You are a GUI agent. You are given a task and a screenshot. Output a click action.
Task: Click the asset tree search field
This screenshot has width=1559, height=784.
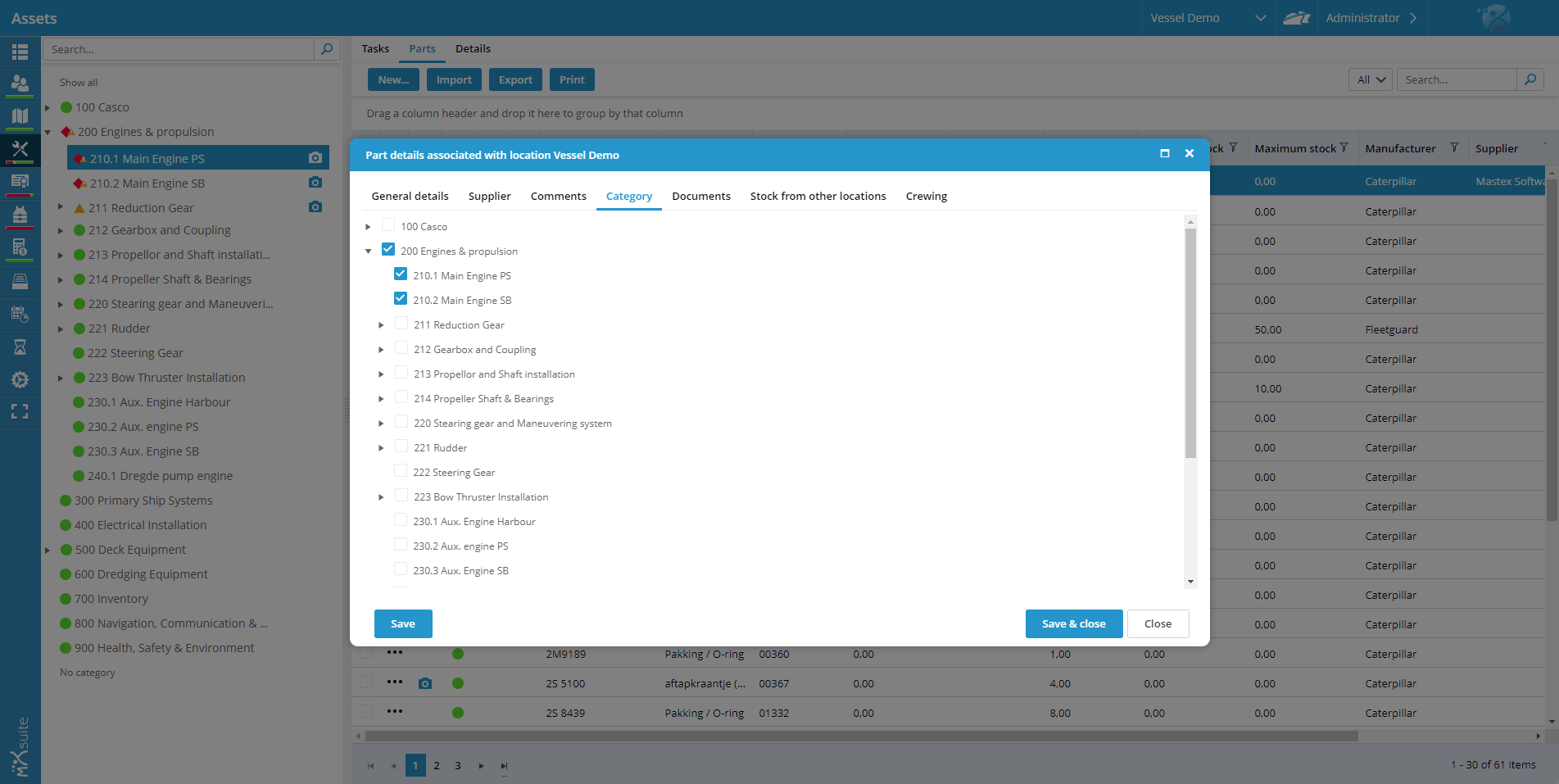coord(180,50)
